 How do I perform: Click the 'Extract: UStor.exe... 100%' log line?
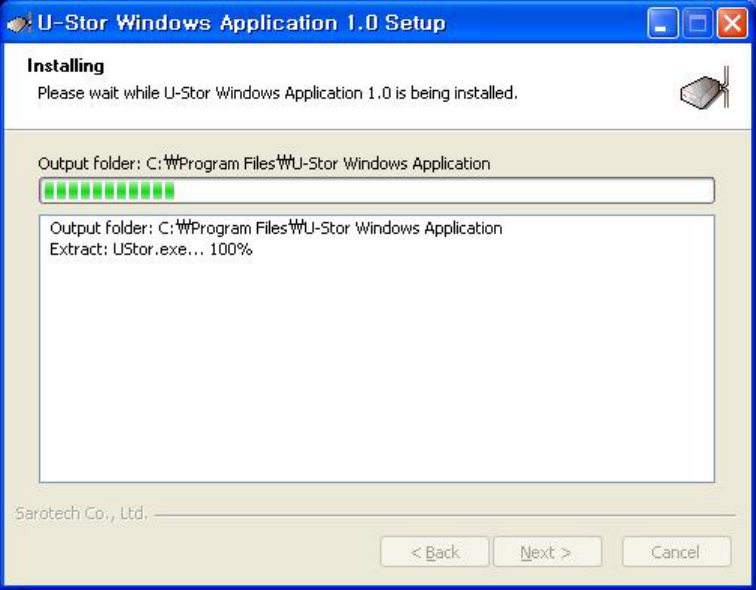[x=151, y=250]
